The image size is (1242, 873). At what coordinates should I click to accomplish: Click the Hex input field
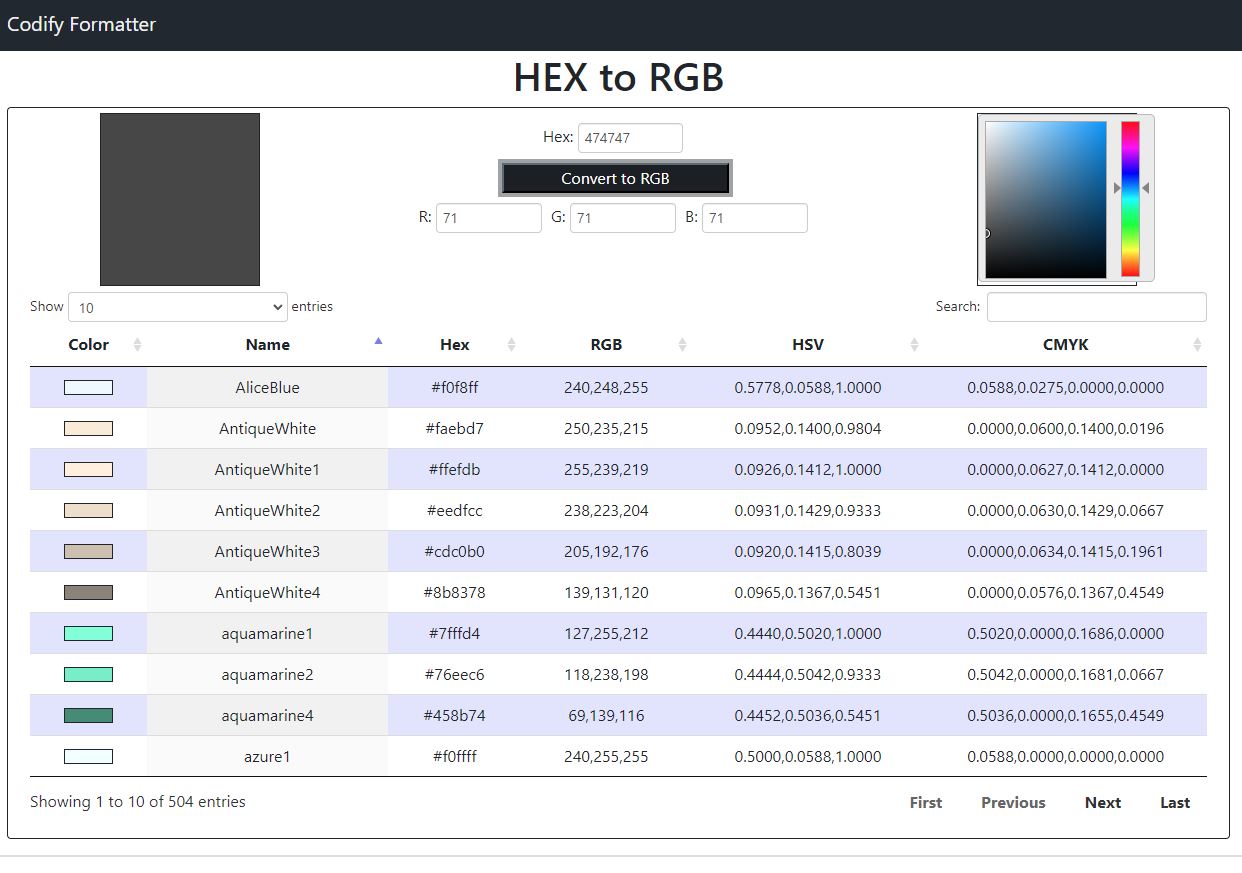[630, 138]
